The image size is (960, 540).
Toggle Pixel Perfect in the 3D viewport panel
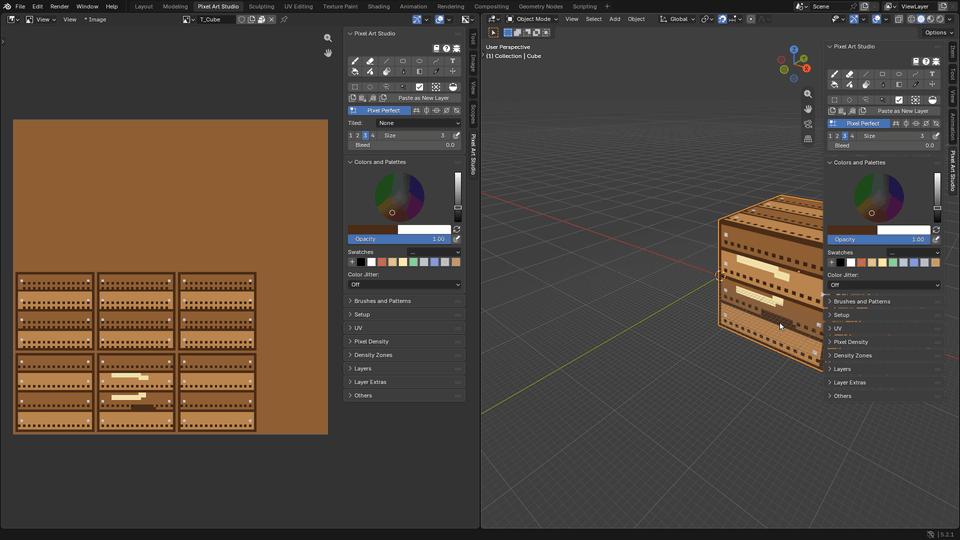(x=859, y=124)
